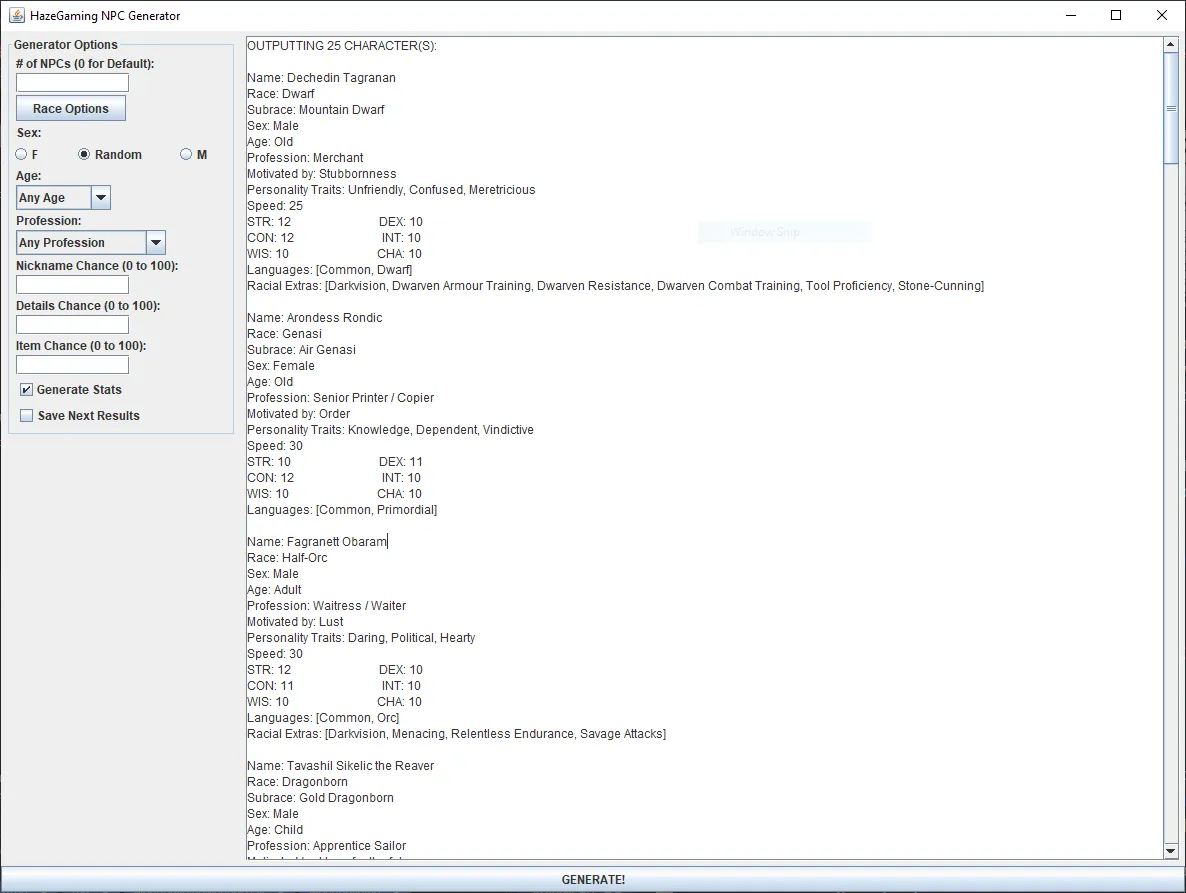Click 'OUTPUTTING 25 CHARACTER(S):' header line
Image resolution: width=1186 pixels, height=893 pixels.
coord(342,45)
